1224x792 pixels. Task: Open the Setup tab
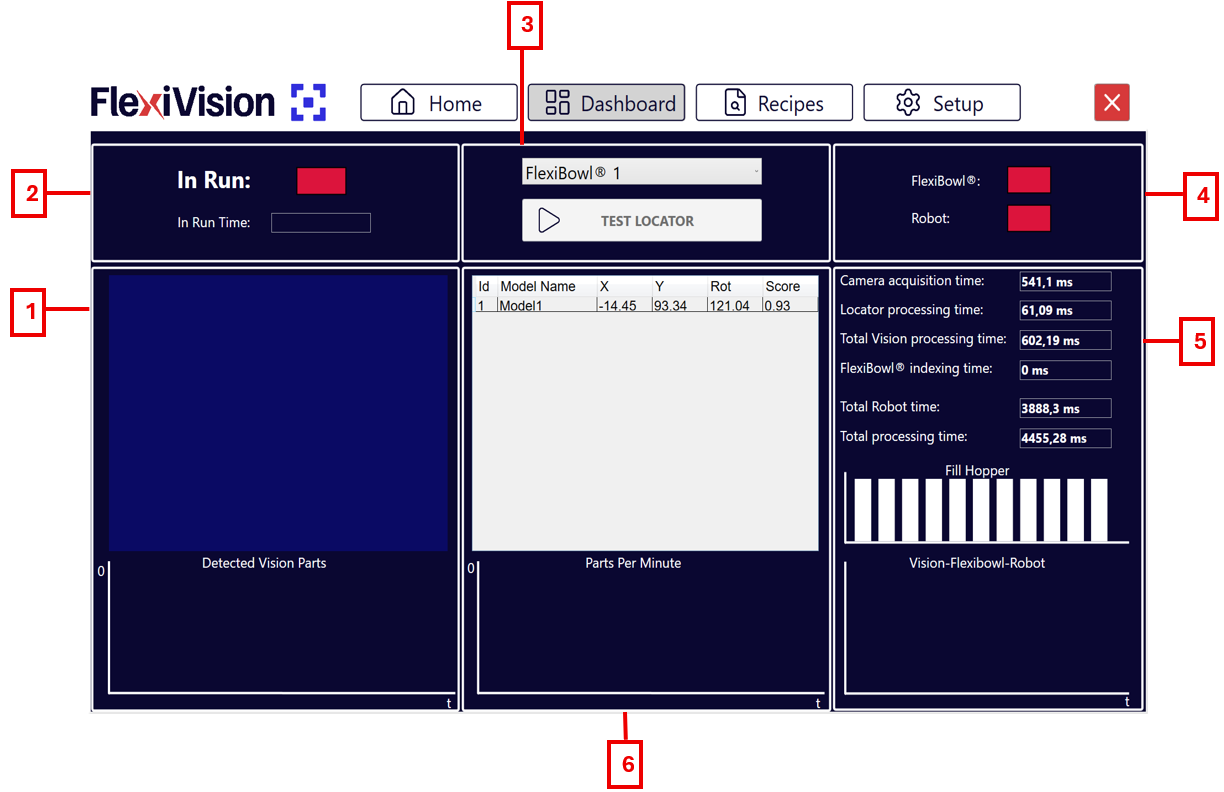point(942,102)
